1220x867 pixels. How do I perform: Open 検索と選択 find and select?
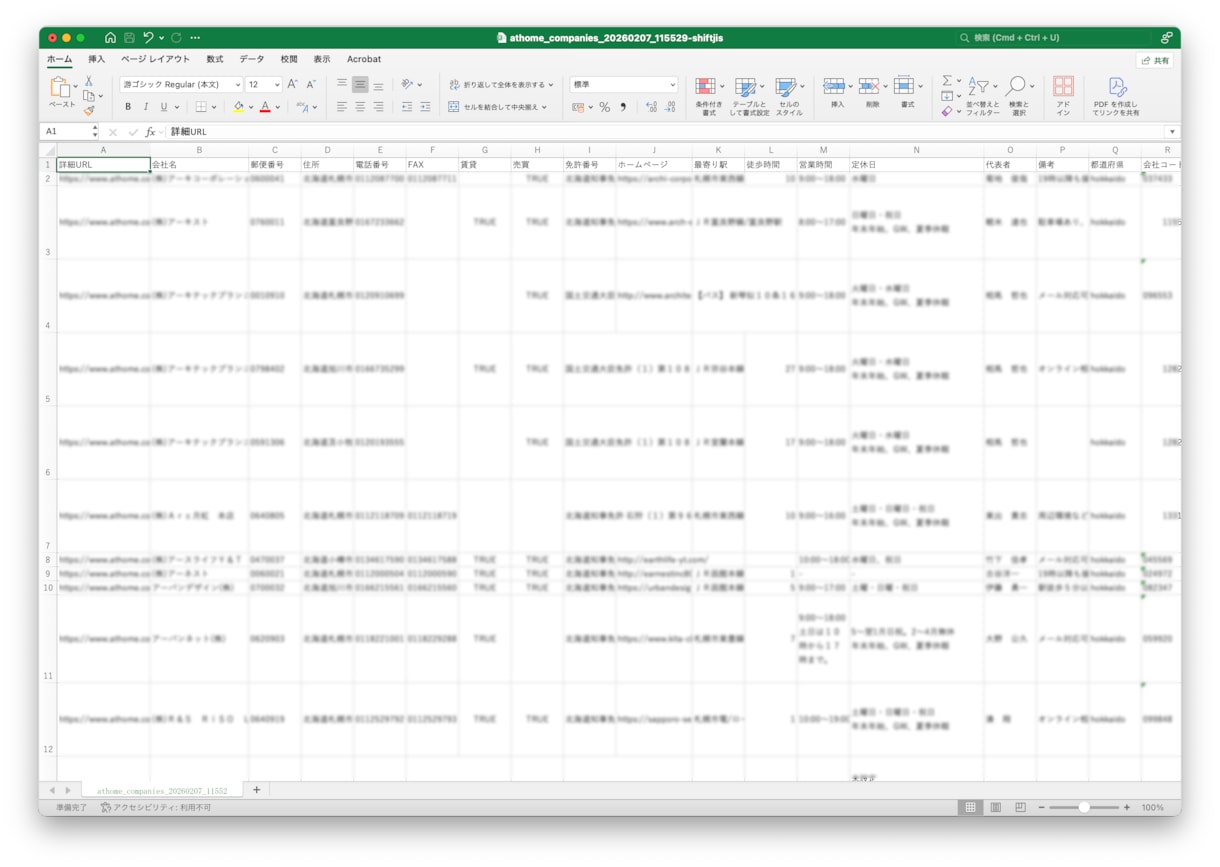1018,96
